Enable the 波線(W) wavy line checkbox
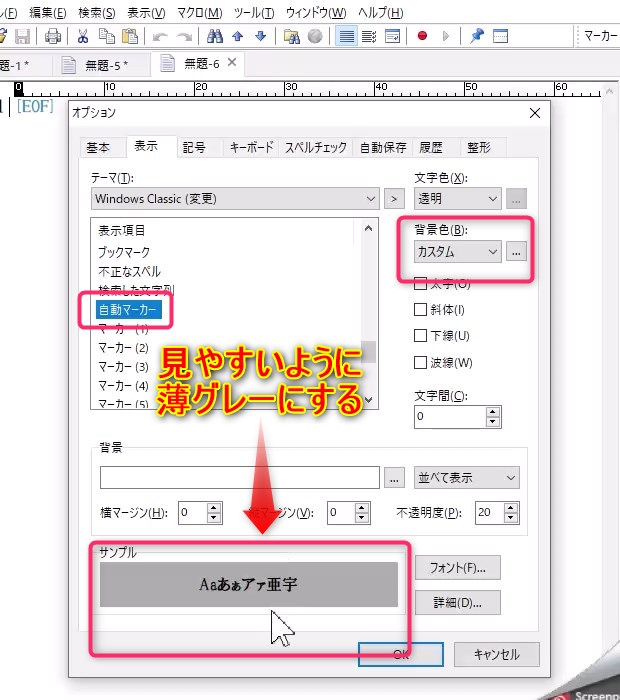The width and height of the screenshot is (620, 700). 420,362
